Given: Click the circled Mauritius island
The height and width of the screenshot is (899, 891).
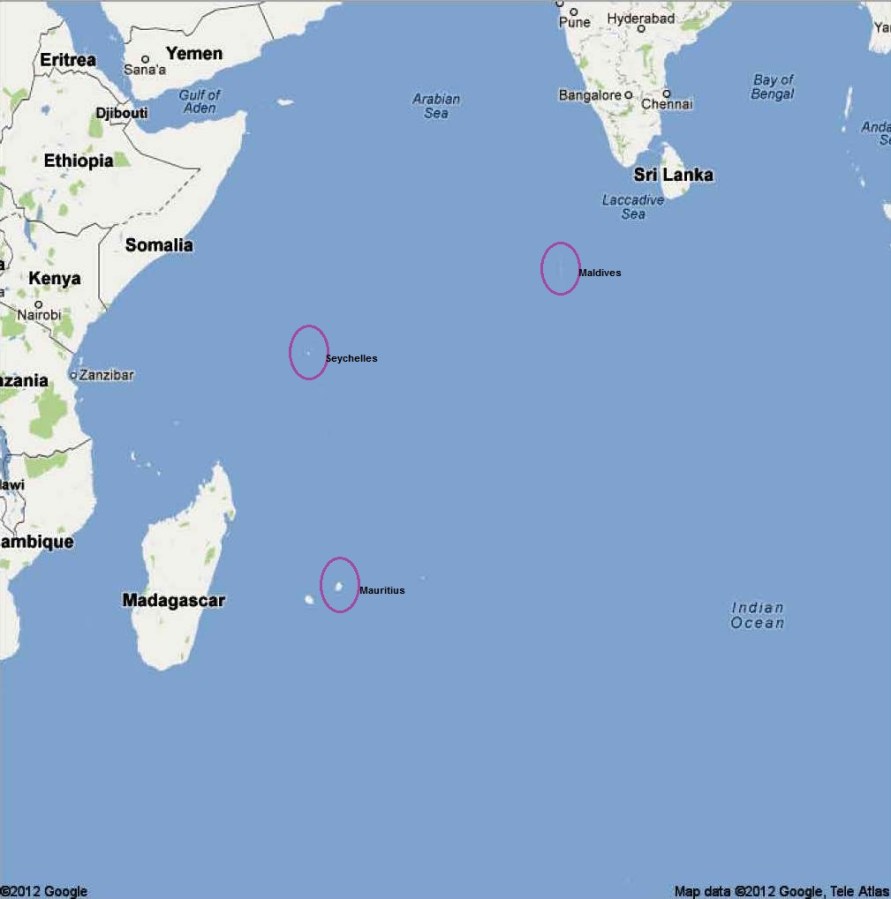Looking at the screenshot, I should 338,586.
